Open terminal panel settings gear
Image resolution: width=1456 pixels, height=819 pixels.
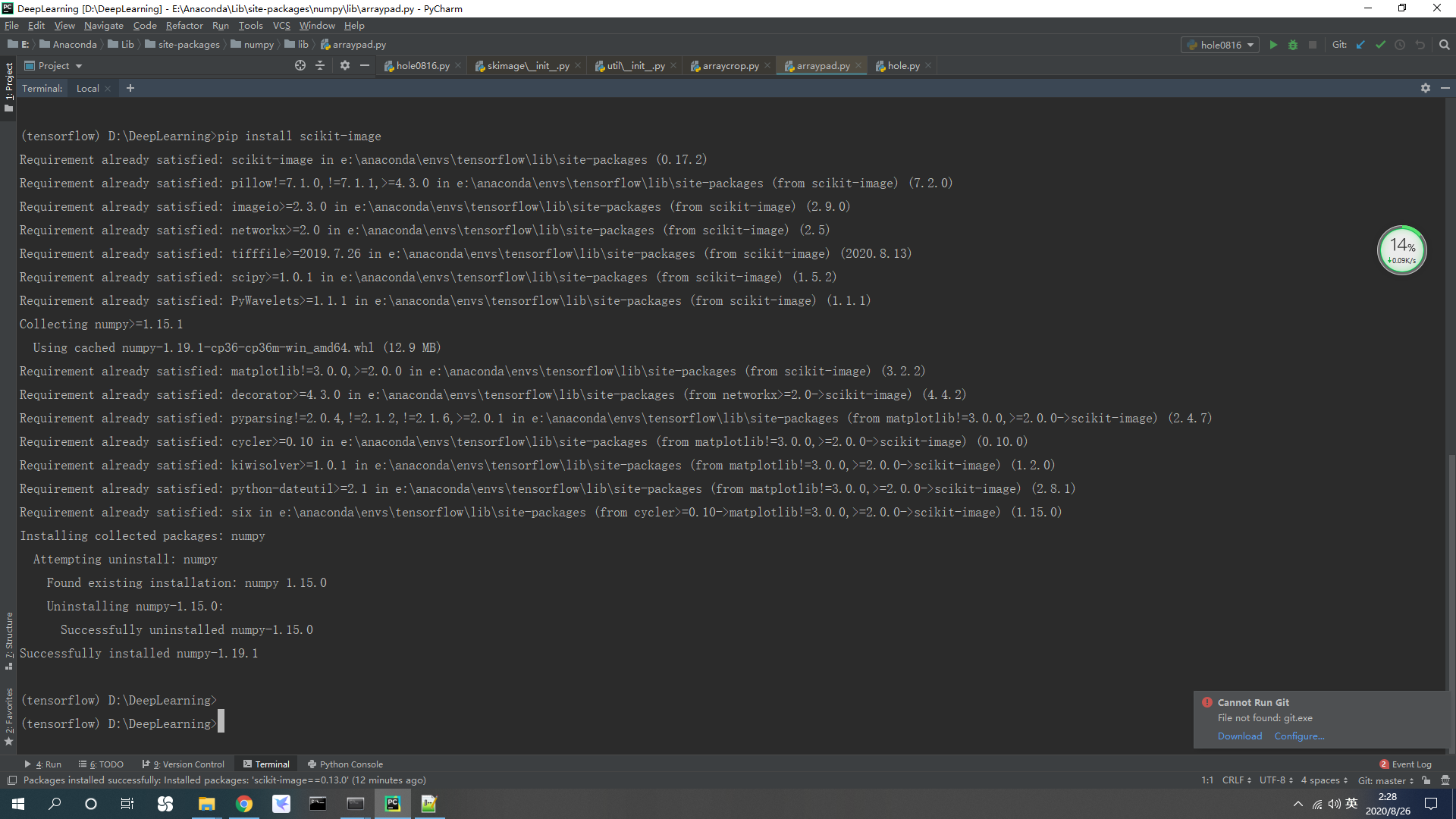(x=1425, y=88)
